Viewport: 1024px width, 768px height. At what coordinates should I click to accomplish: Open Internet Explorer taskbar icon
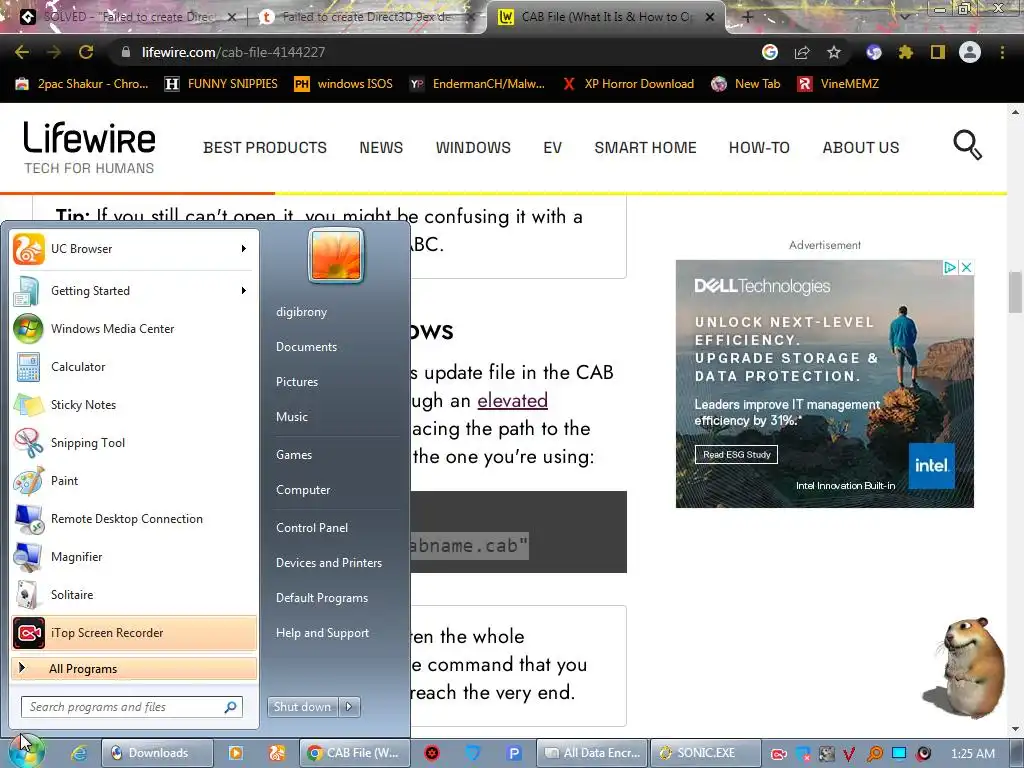coord(79,753)
